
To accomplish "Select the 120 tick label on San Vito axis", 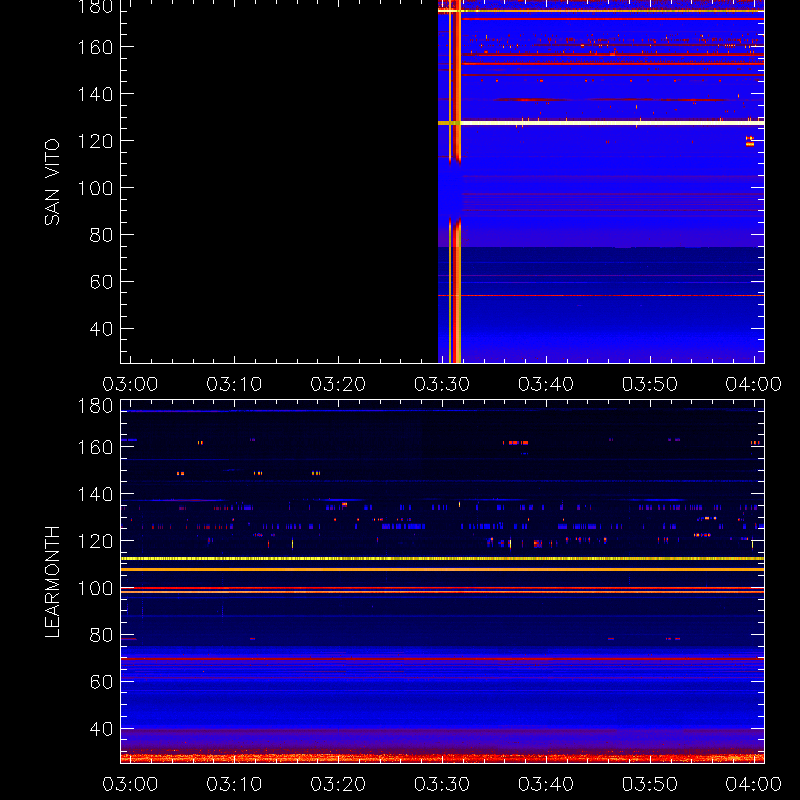I will [x=95, y=141].
